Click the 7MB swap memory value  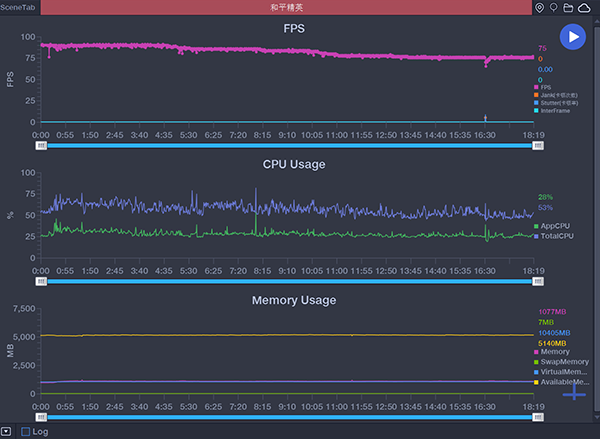546,322
